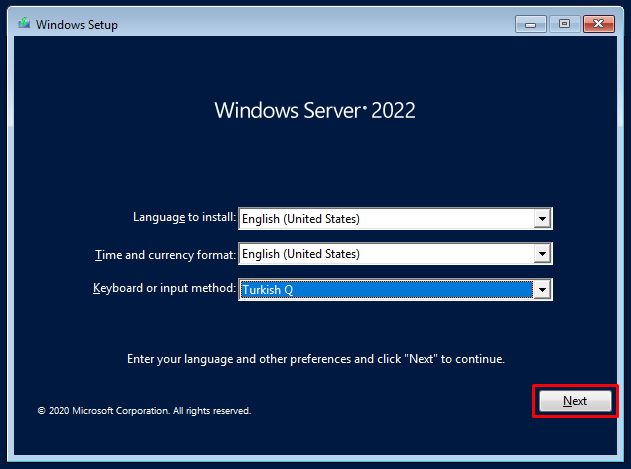The height and width of the screenshot is (469, 631).
Task: Maximize the Windows Setup window
Action: (564, 23)
